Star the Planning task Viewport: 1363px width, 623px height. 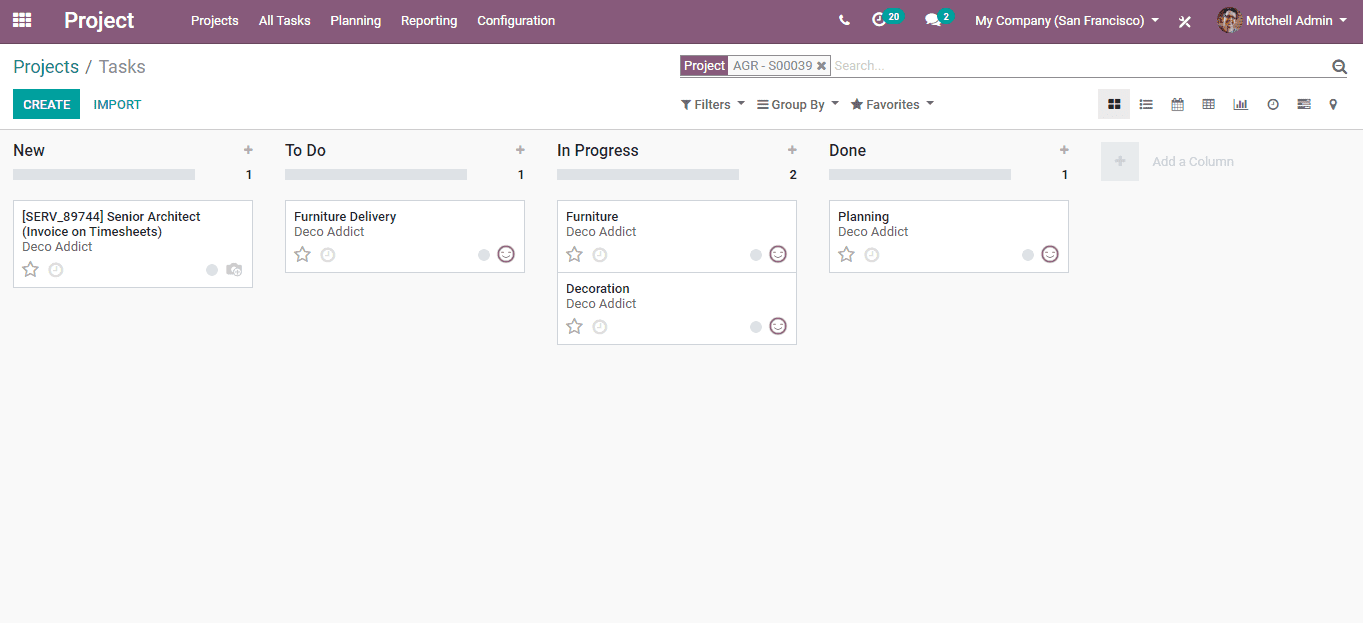(x=847, y=254)
